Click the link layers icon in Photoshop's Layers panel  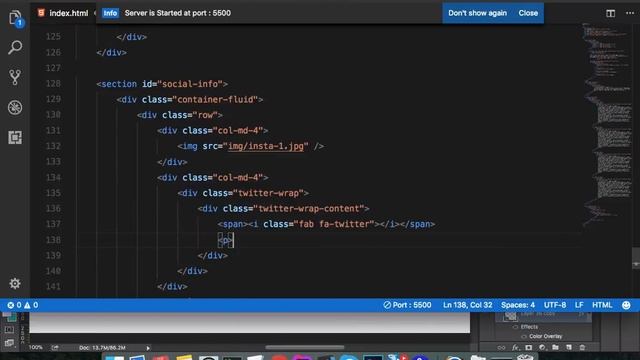[501, 348]
